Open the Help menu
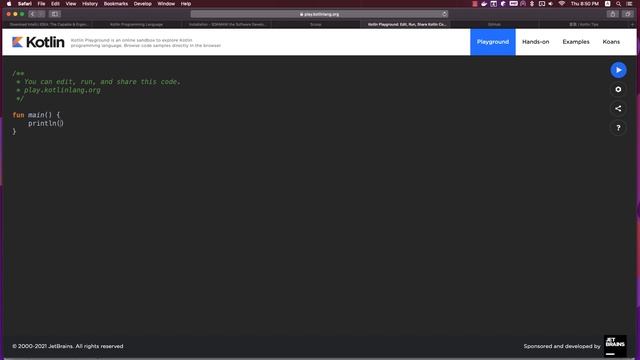 186,4
